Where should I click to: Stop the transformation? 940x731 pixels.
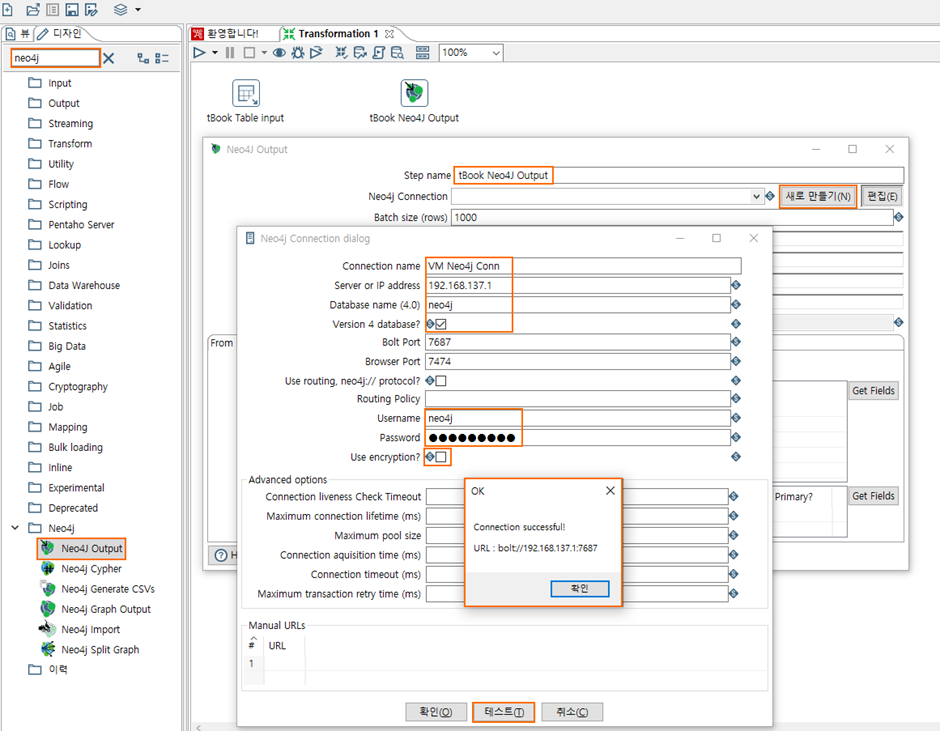[249, 53]
